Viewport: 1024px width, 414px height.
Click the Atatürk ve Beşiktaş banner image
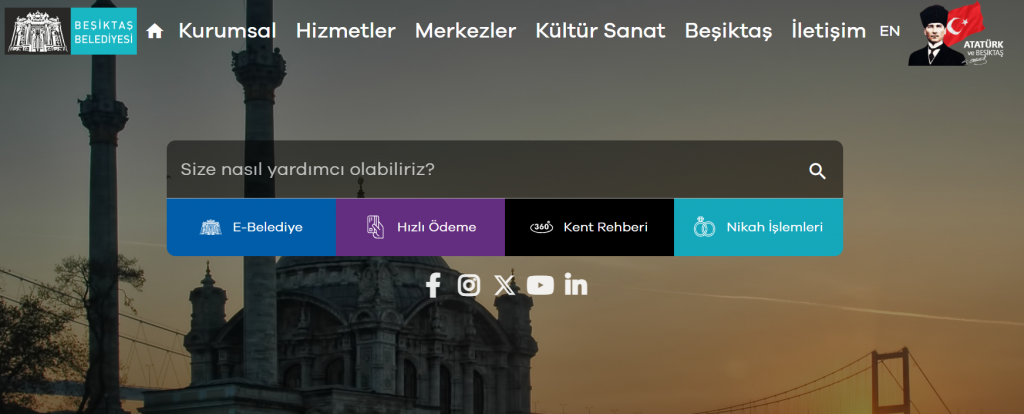[x=946, y=34]
